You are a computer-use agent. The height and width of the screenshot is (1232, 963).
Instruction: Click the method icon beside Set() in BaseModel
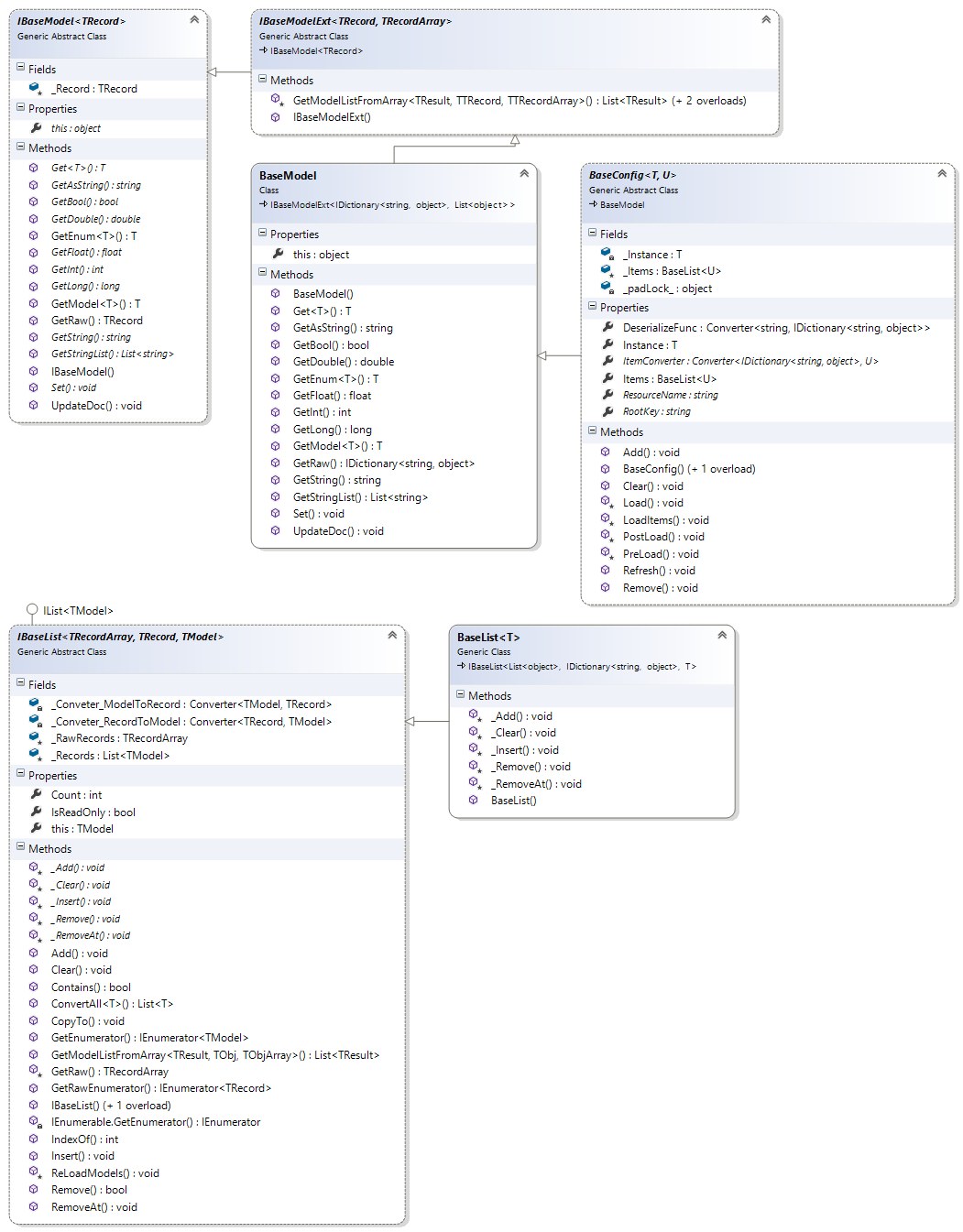(x=275, y=514)
